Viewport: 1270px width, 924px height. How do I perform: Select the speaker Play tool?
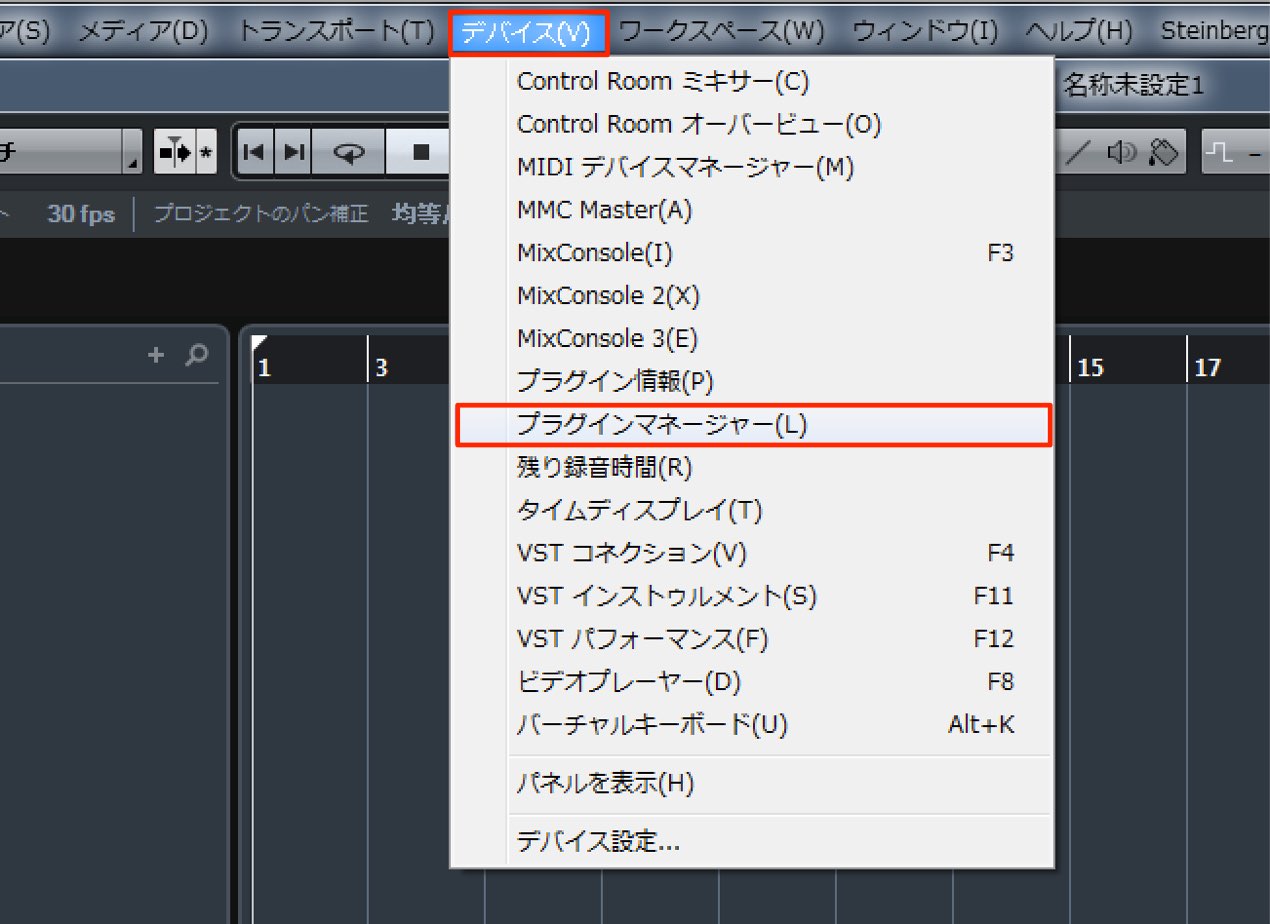click(1123, 152)
